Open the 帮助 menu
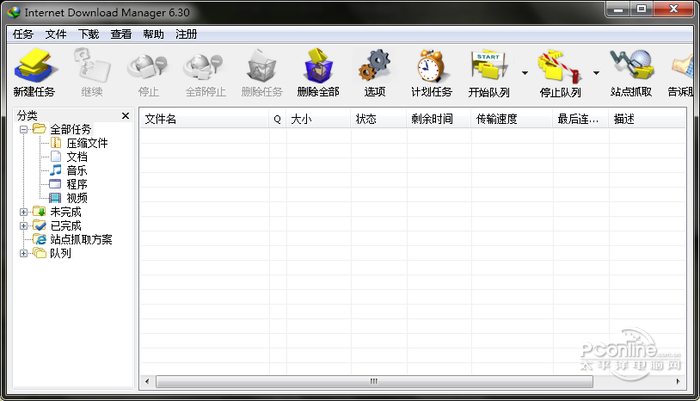Image resolution: width=700 pixels, height=401 pixels. (x=154, y=34)
